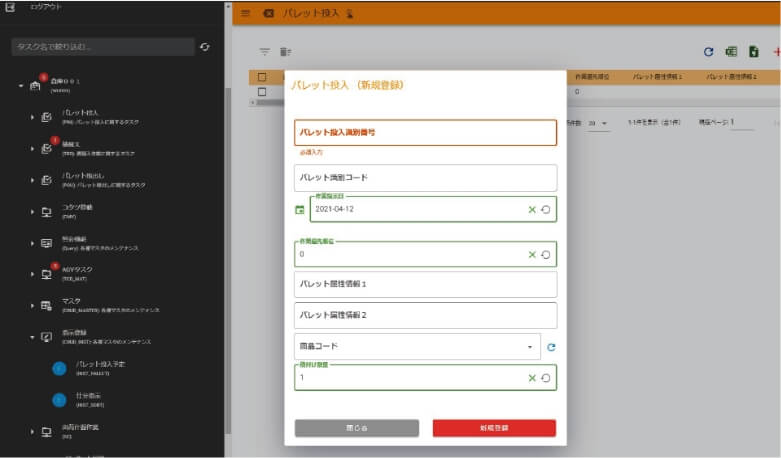Click the back/close tab icon beside パレット投入 title
Viewport: 781px width, 458px height.
click(x=268, y=13)
